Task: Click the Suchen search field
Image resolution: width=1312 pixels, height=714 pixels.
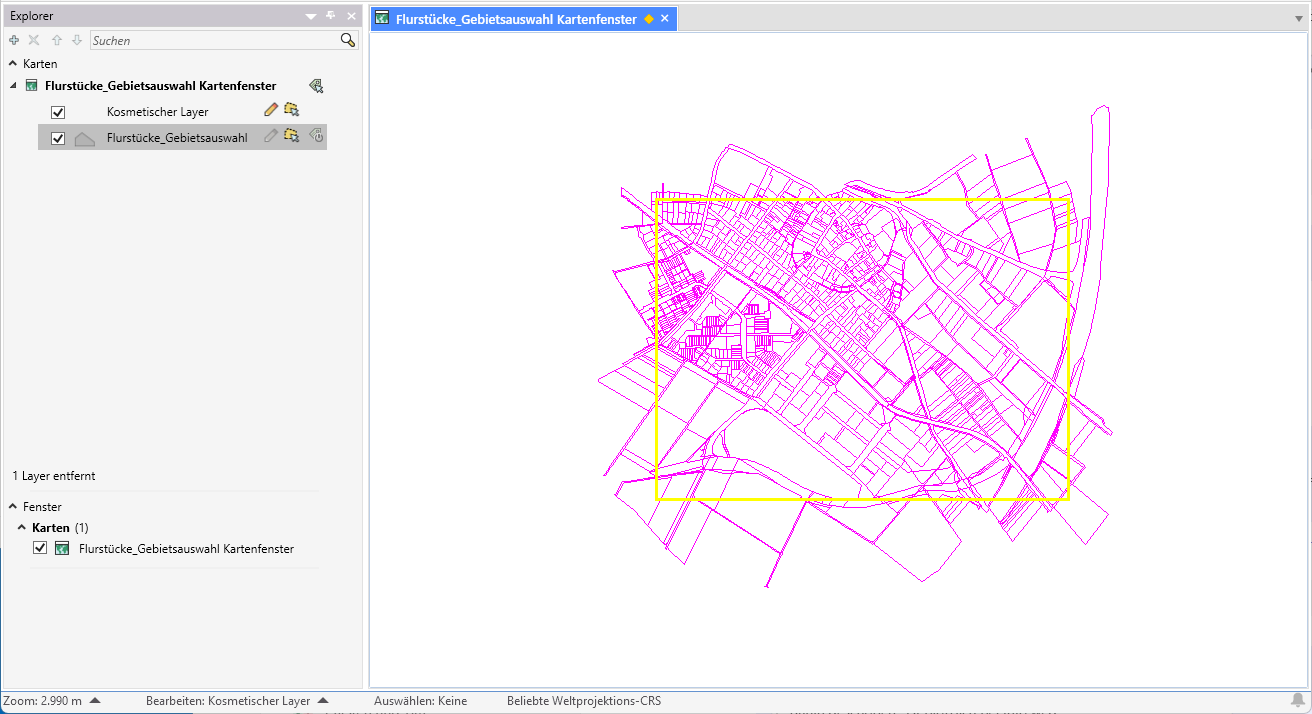Action: click(214, 40)
